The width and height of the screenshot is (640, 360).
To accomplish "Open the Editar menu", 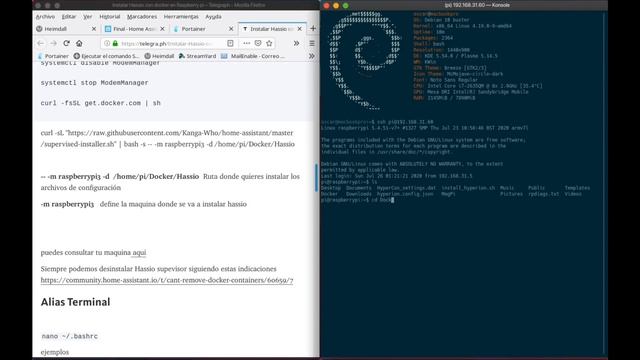I will pos(69,17).
